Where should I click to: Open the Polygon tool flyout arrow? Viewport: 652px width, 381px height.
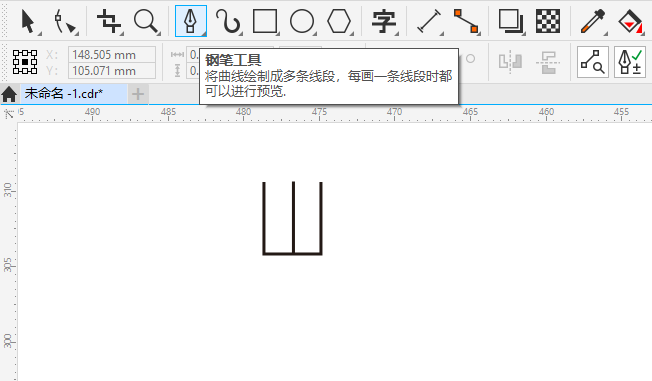(x=352, y=33)
